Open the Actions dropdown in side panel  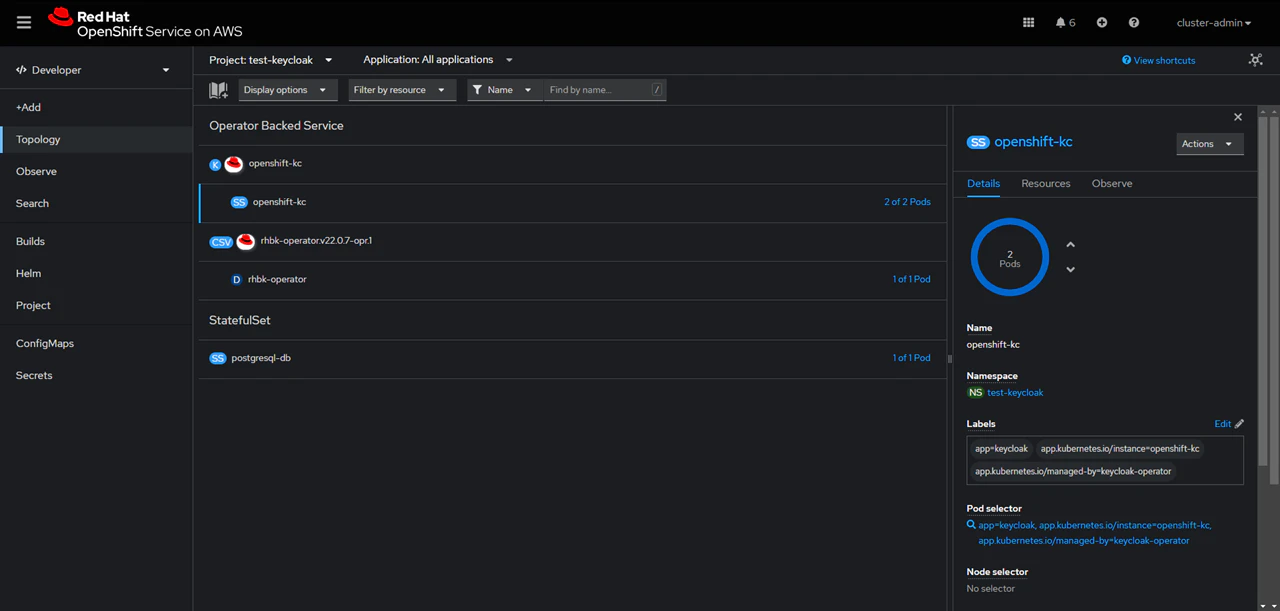pos(1210,144)
